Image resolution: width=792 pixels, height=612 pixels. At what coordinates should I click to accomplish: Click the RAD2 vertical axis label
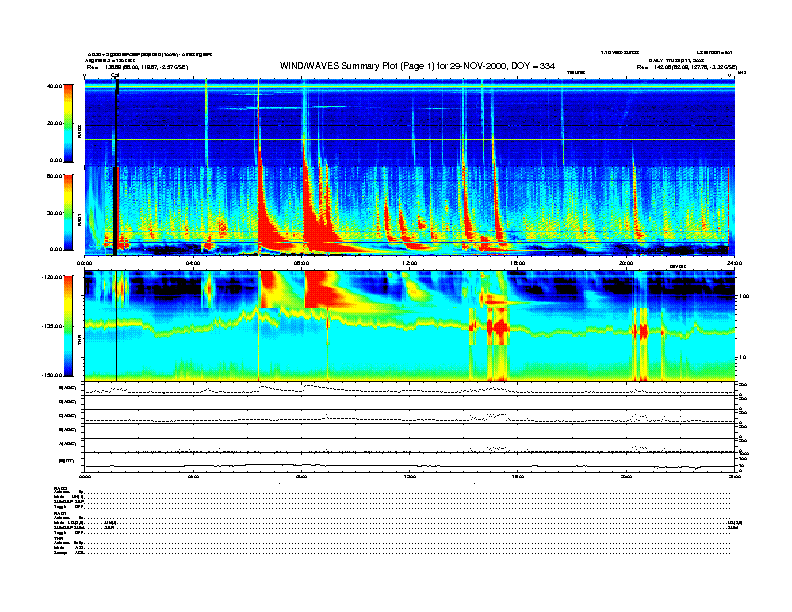pos(79,131)
